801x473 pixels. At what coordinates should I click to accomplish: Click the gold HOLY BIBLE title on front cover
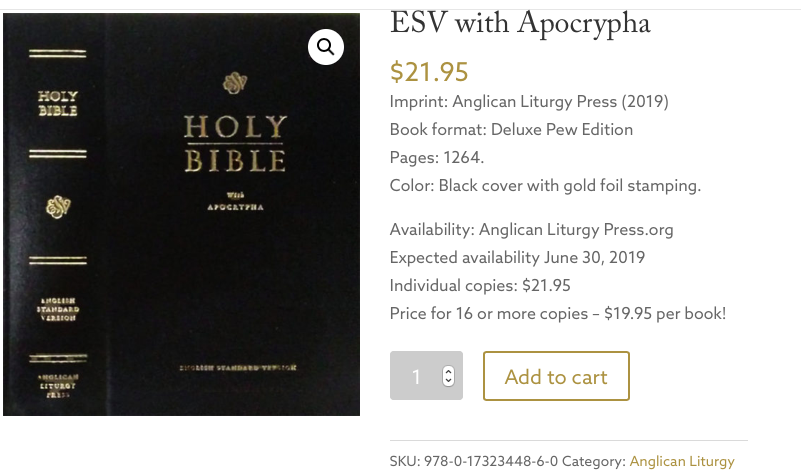[x=234, y=143]
